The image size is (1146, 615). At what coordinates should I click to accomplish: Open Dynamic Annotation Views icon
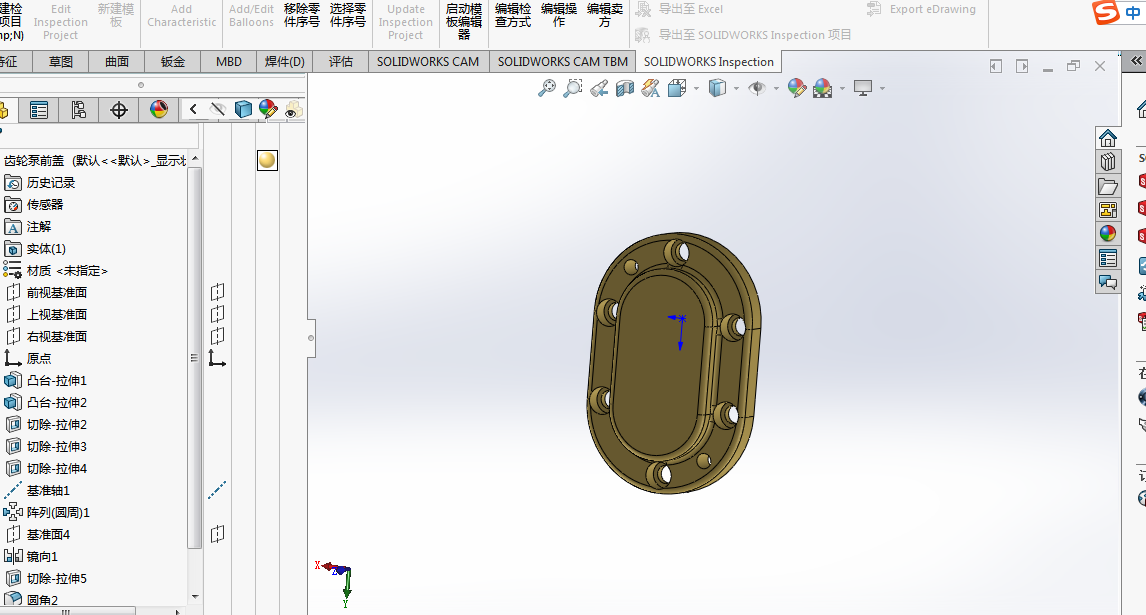pos(650,88)
